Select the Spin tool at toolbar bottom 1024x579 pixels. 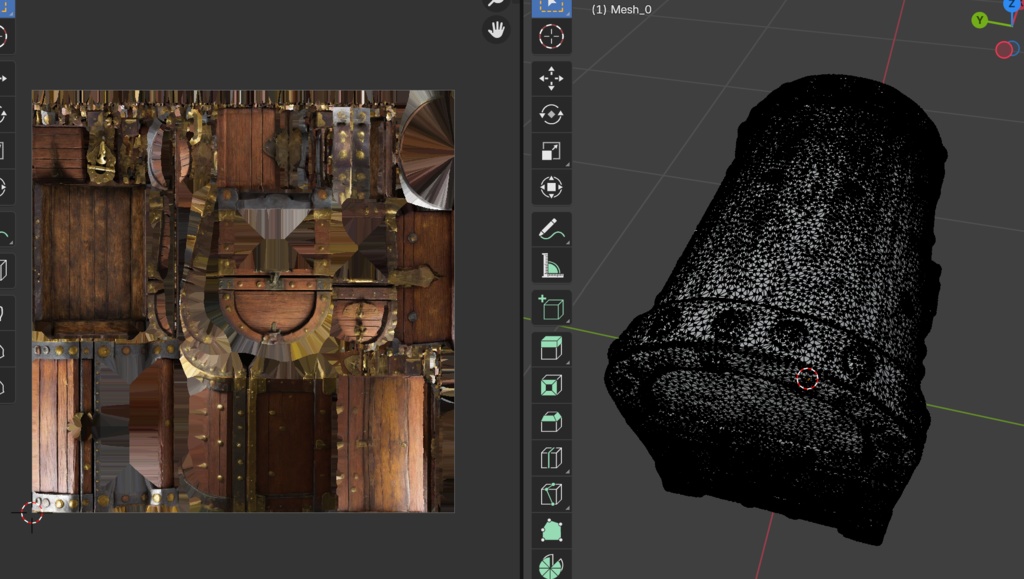point(551,565)
